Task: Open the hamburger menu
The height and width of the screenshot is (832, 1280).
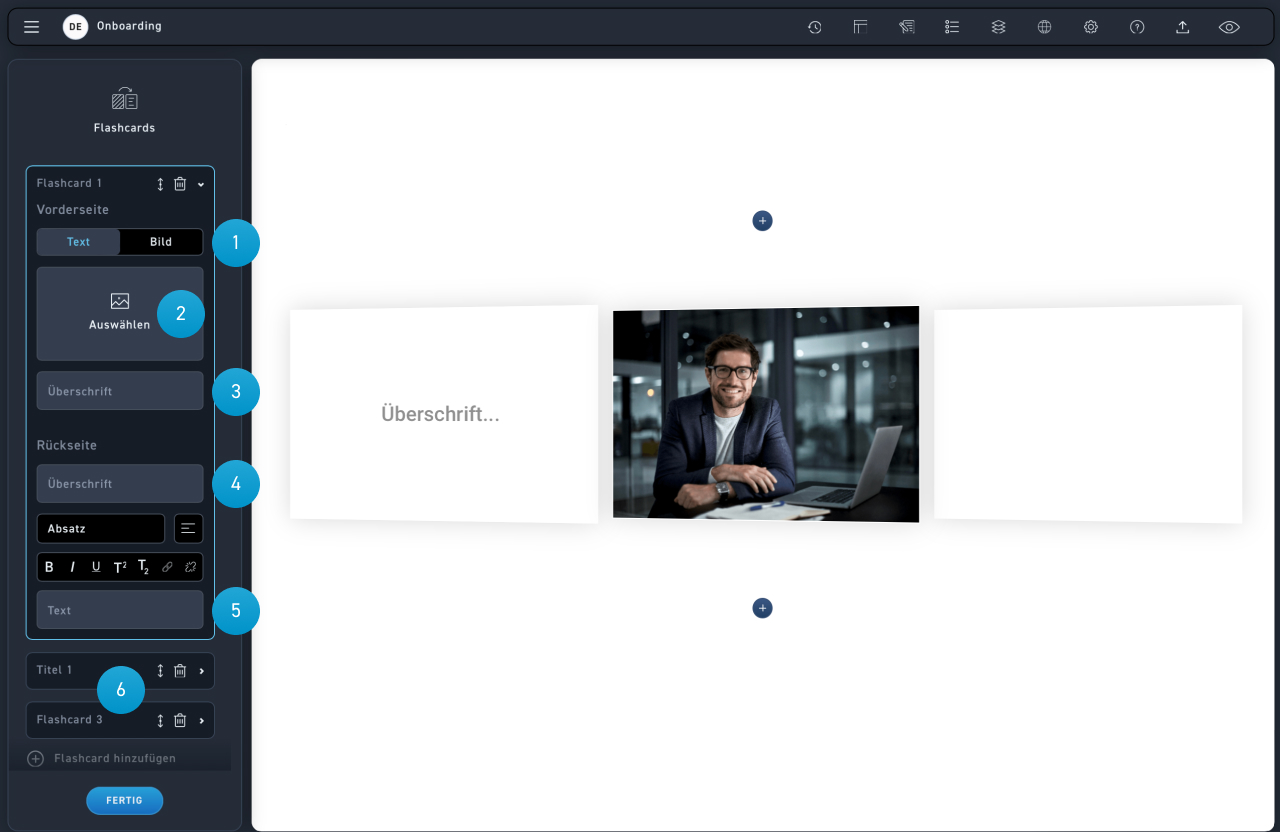Action: 31,27
